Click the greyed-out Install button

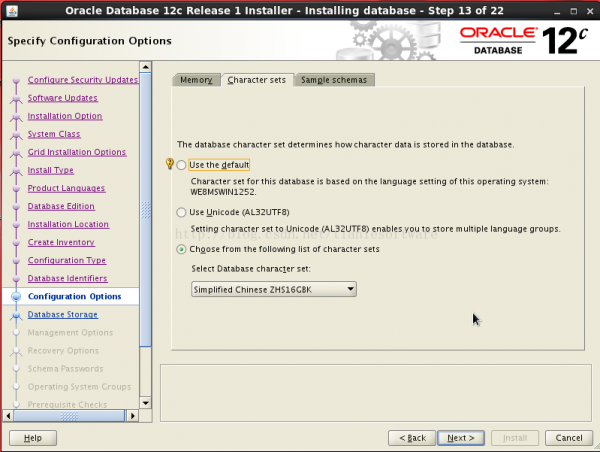click(x=515, y=438)
